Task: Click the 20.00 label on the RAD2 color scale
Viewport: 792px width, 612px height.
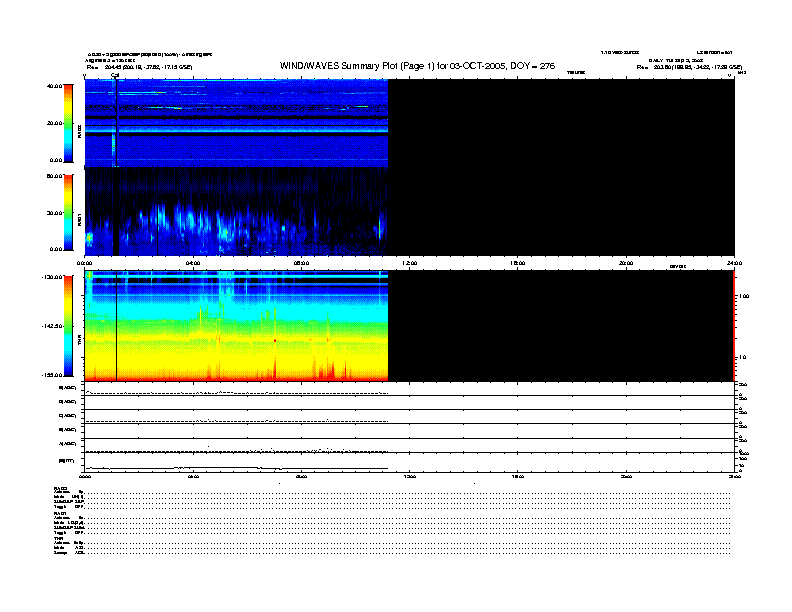Action: [x=55, y=123]
